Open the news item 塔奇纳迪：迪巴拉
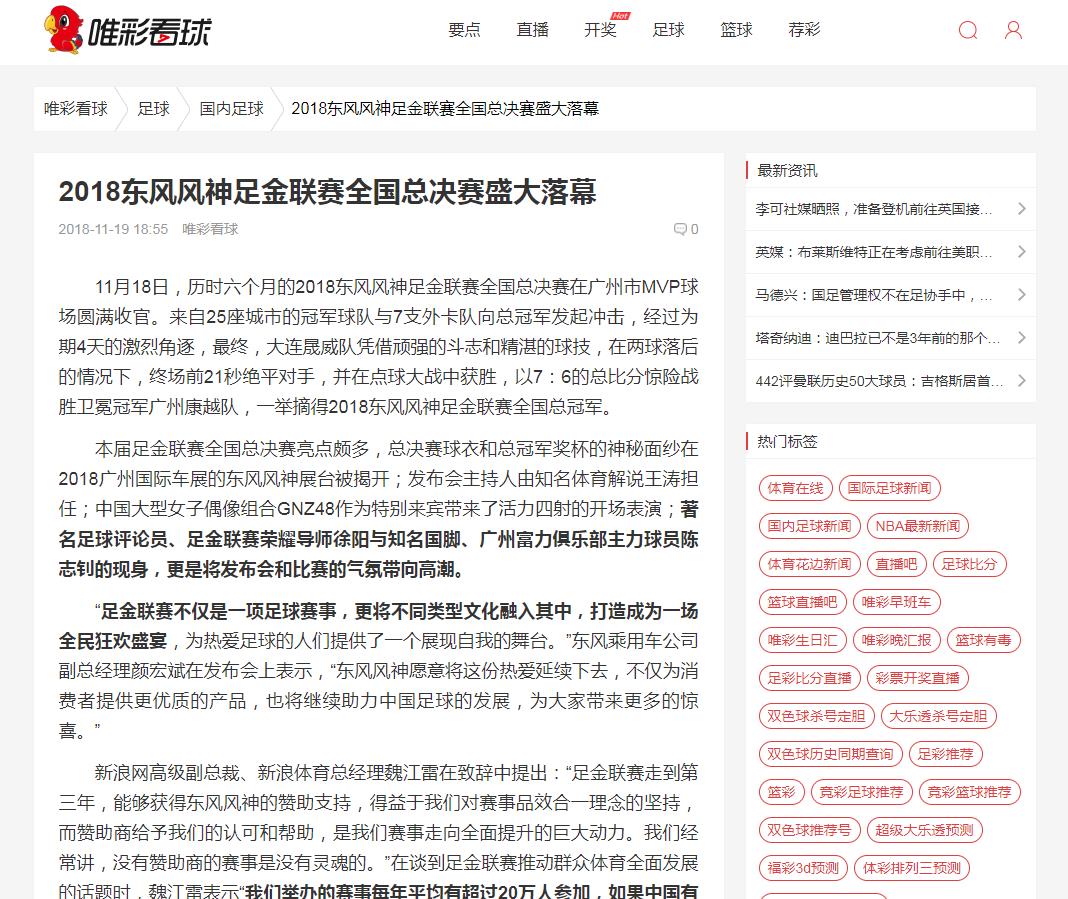The height and width of the screenshot is (899, 1068). (878, 338)
